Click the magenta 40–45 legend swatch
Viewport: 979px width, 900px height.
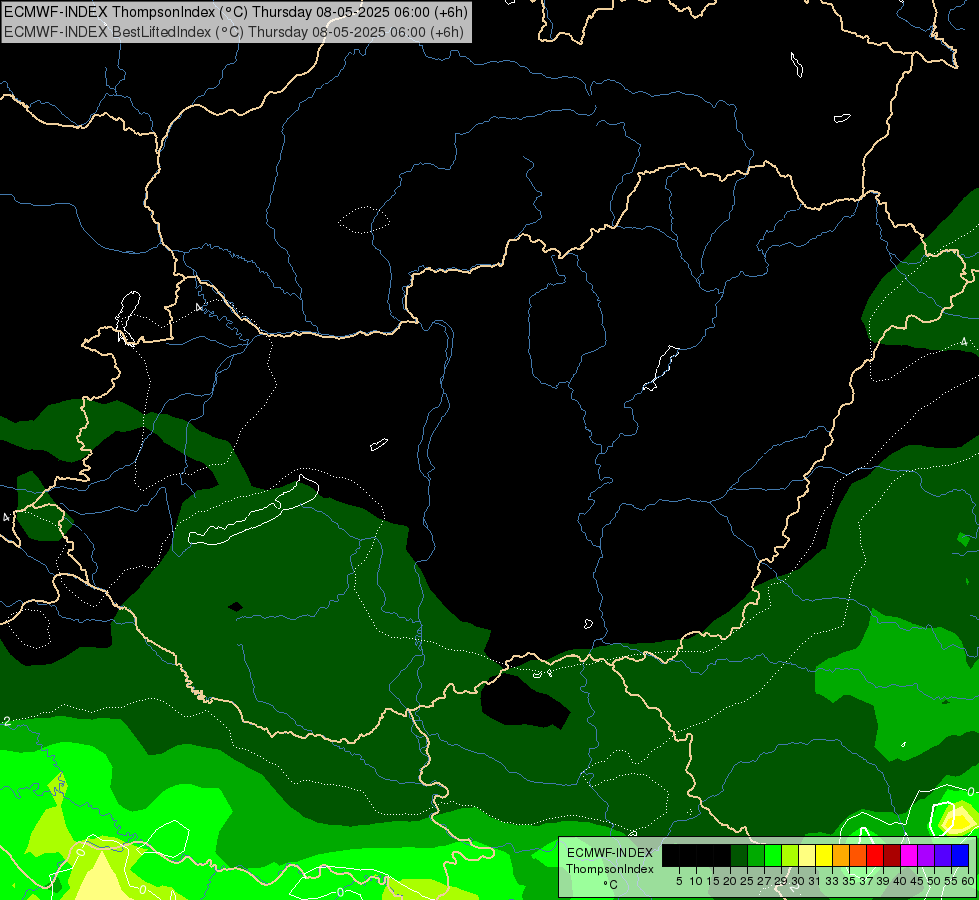[909, 855]
